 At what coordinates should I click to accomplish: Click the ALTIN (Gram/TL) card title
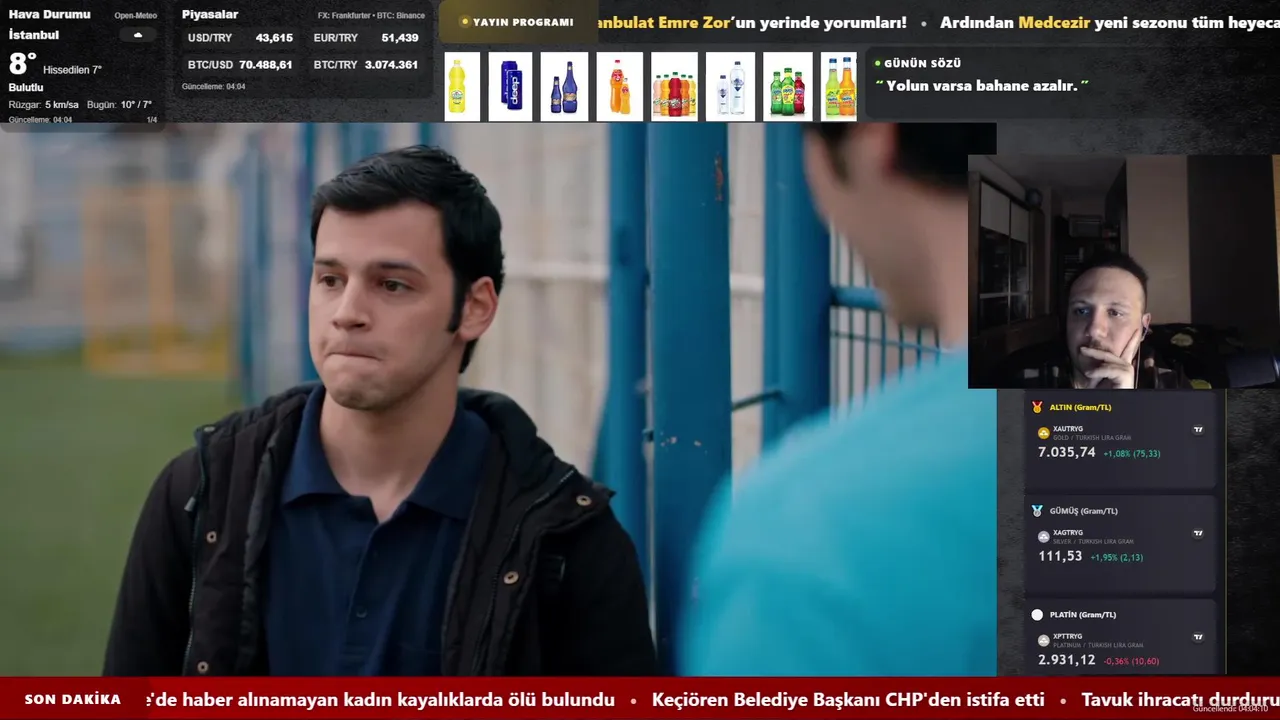[x=1080, y=407]
